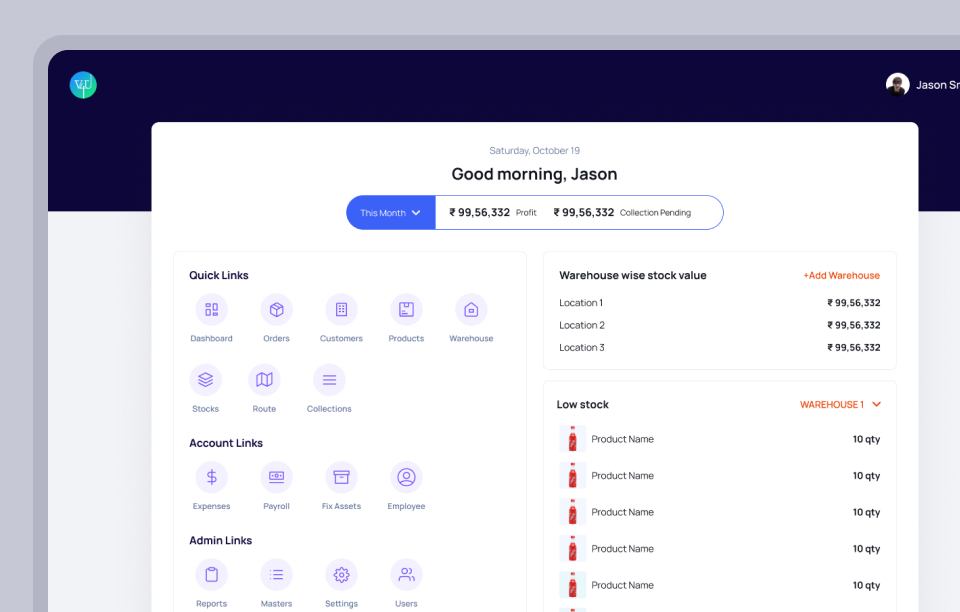Click the third low stock row's 10 qty
960x612 pixels.
click(866, 512)
